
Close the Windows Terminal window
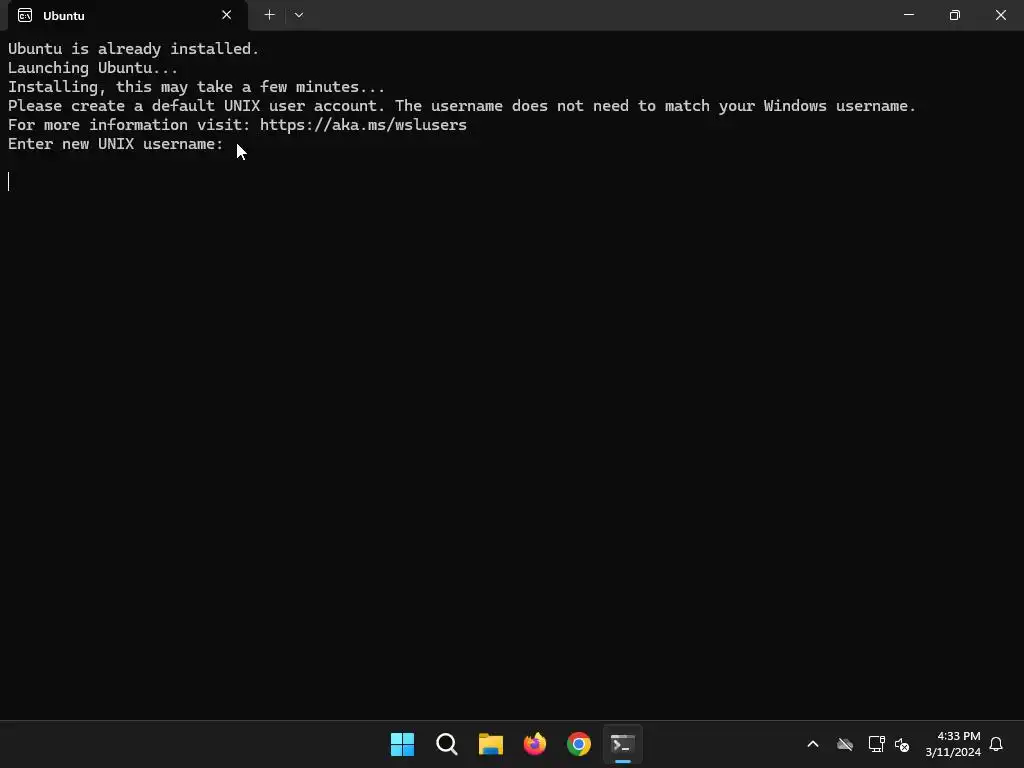(x=1000, y=15)
